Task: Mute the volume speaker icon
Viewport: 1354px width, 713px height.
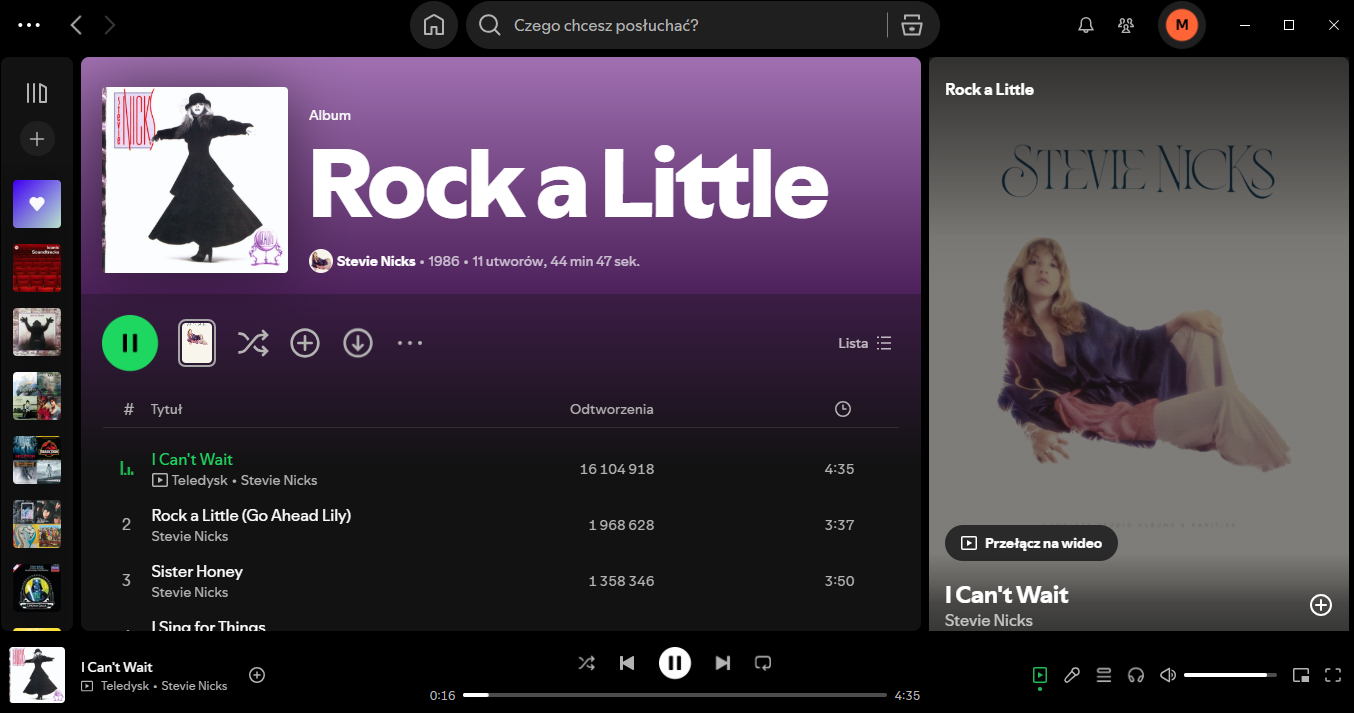Action: (x=1167, y=675)
